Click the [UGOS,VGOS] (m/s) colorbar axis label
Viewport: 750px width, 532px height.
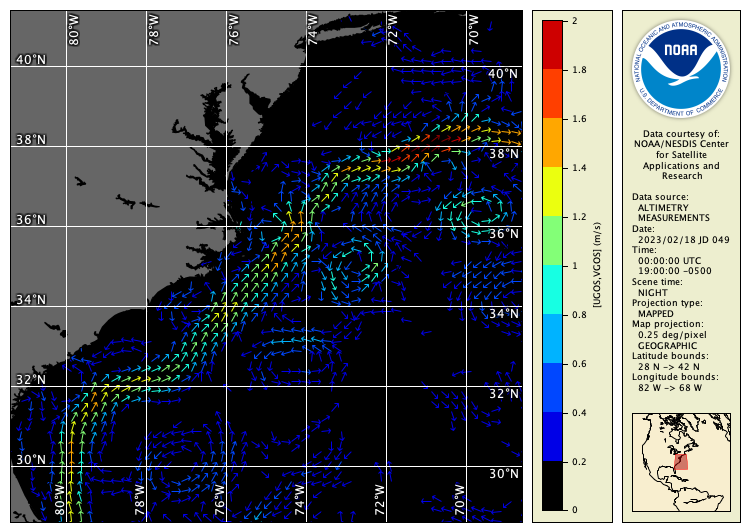pos(597,266)
